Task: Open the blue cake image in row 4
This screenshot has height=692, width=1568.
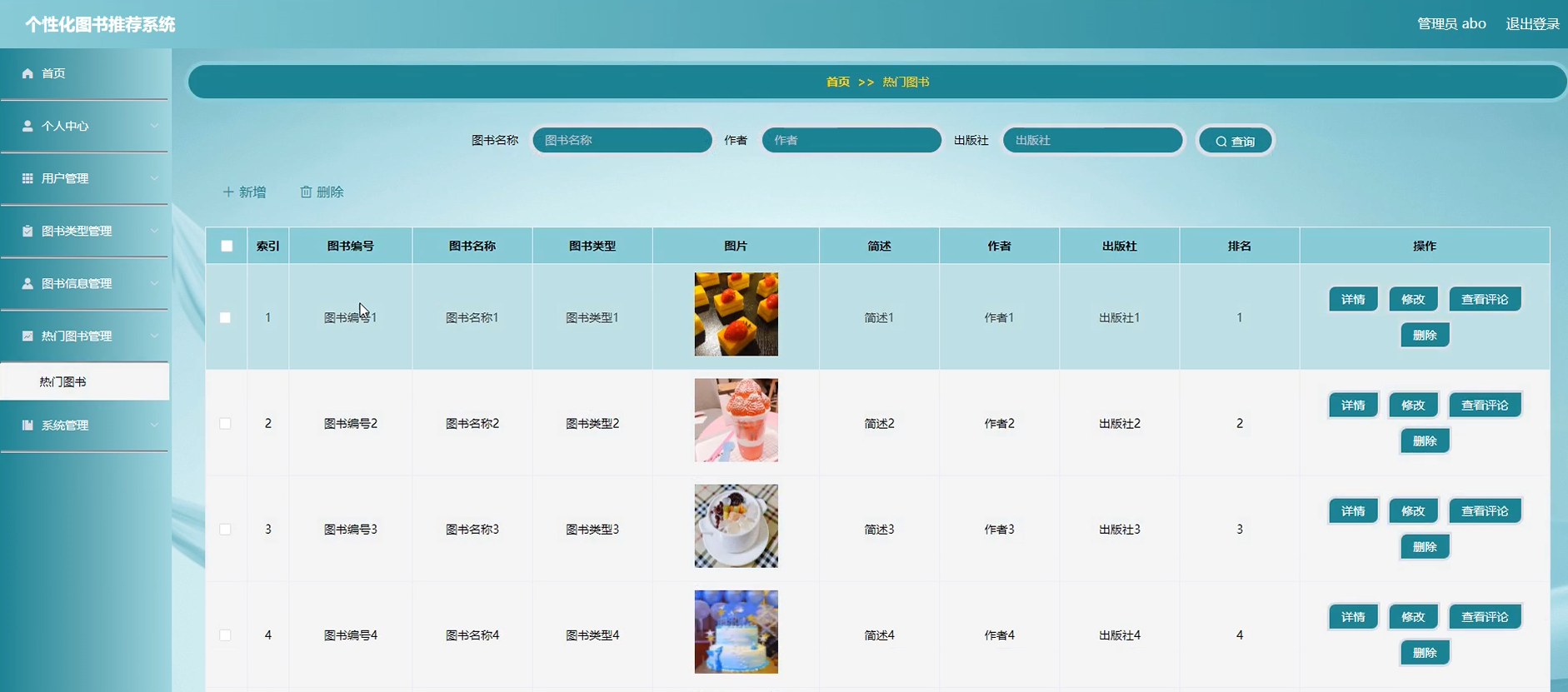Action: click(737, 631)
